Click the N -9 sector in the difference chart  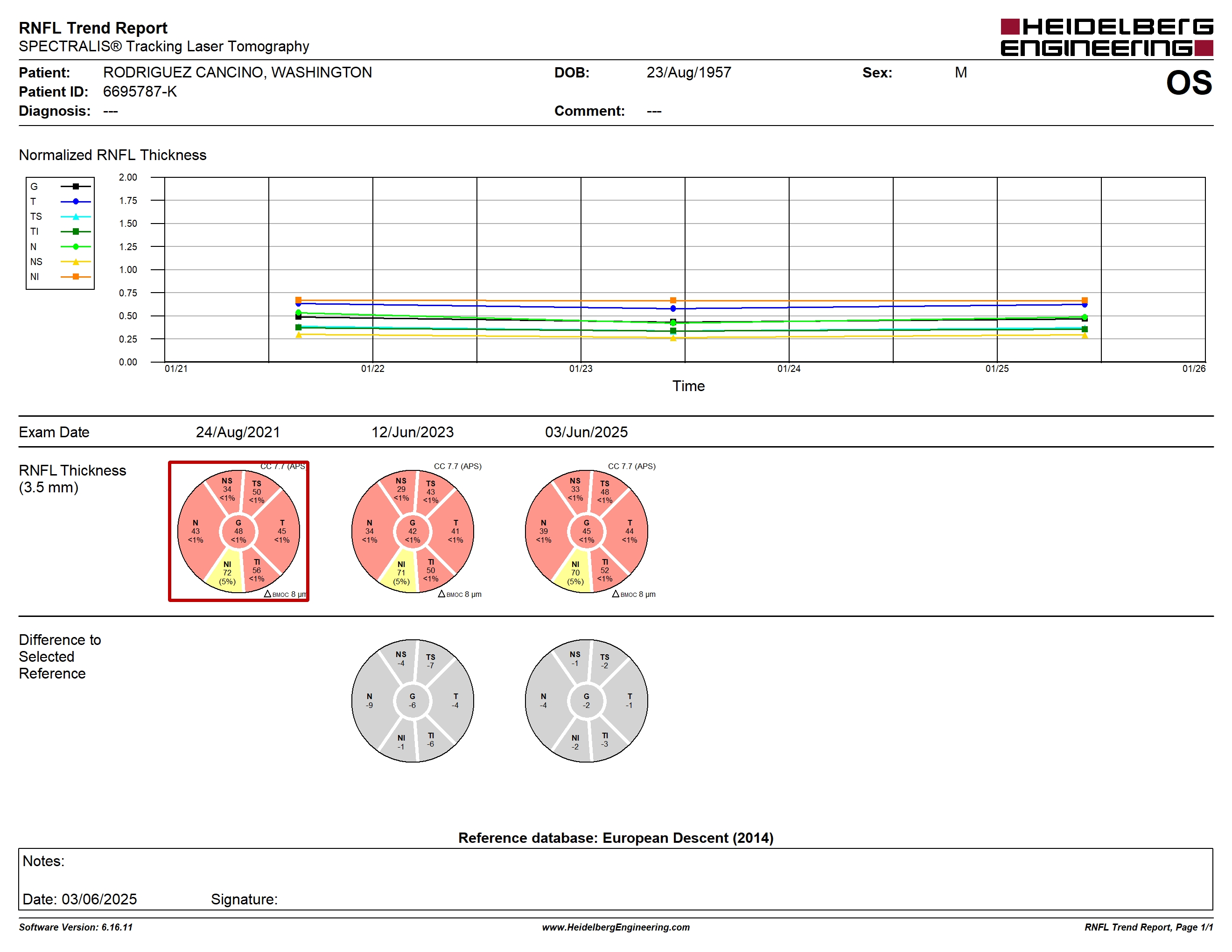[370, 700]
